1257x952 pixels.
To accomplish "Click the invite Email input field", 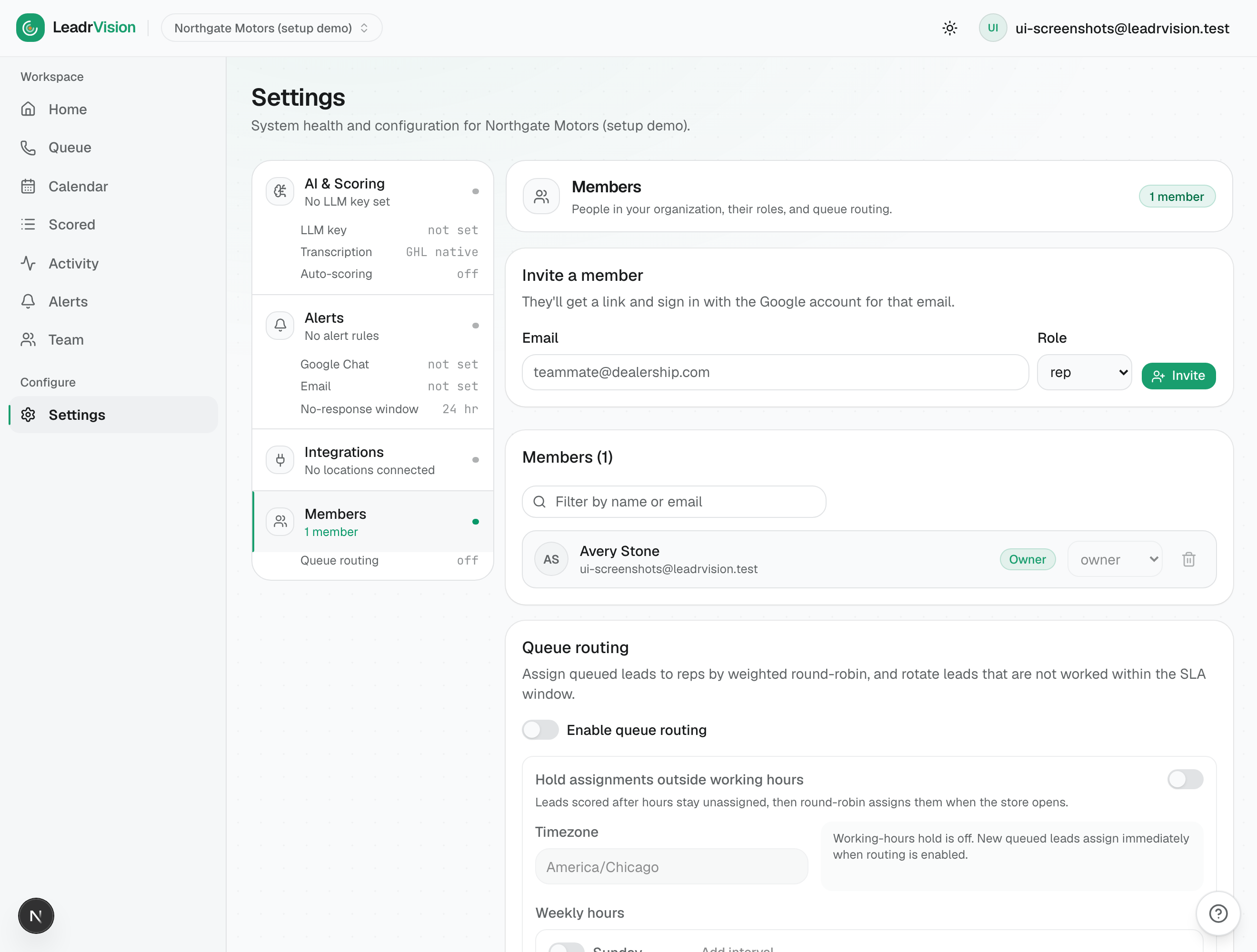I will [x=775, y=373].
